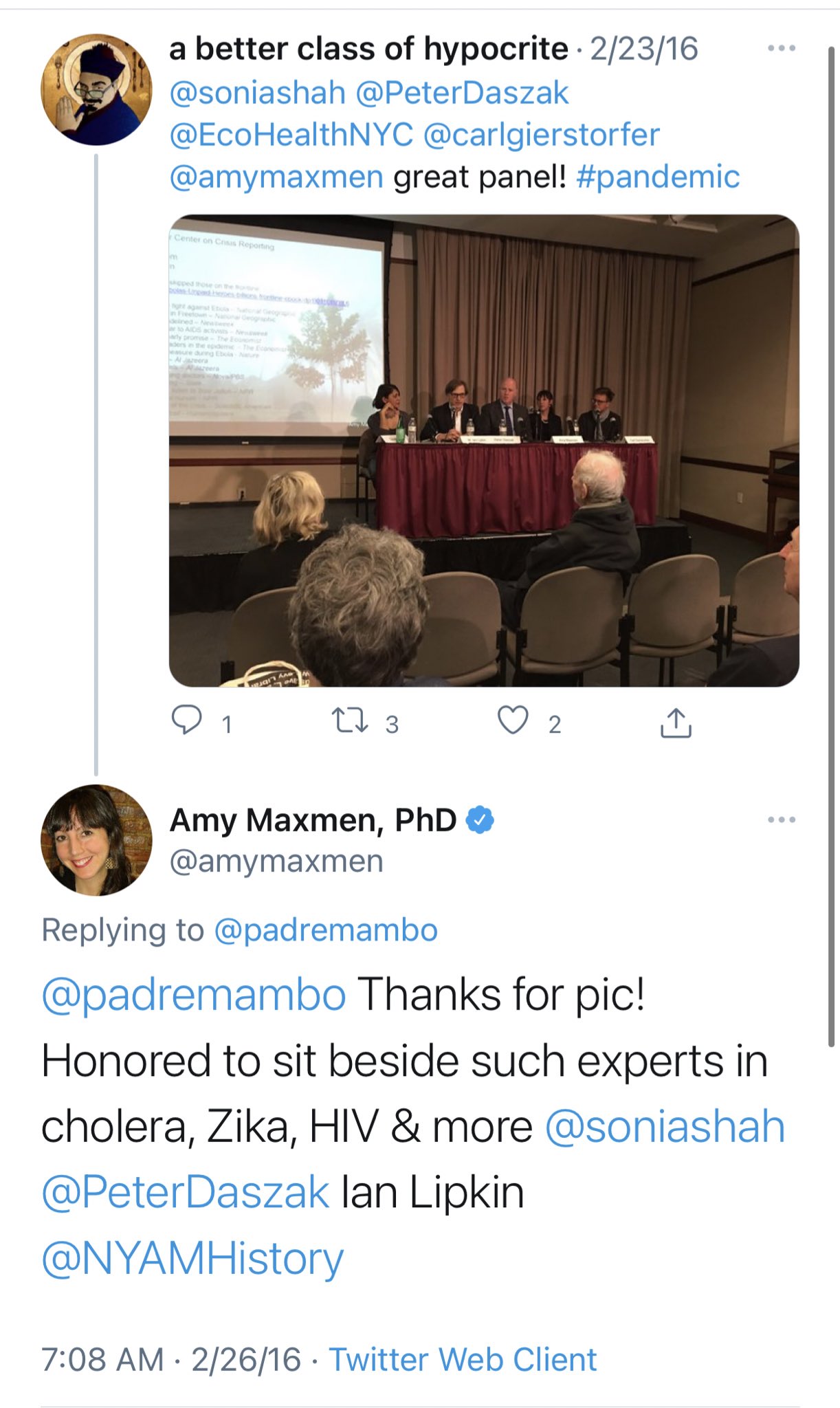Open the @carlgierstorfer mention
This screenshot has height=1408, width=840.
[542, 135]
